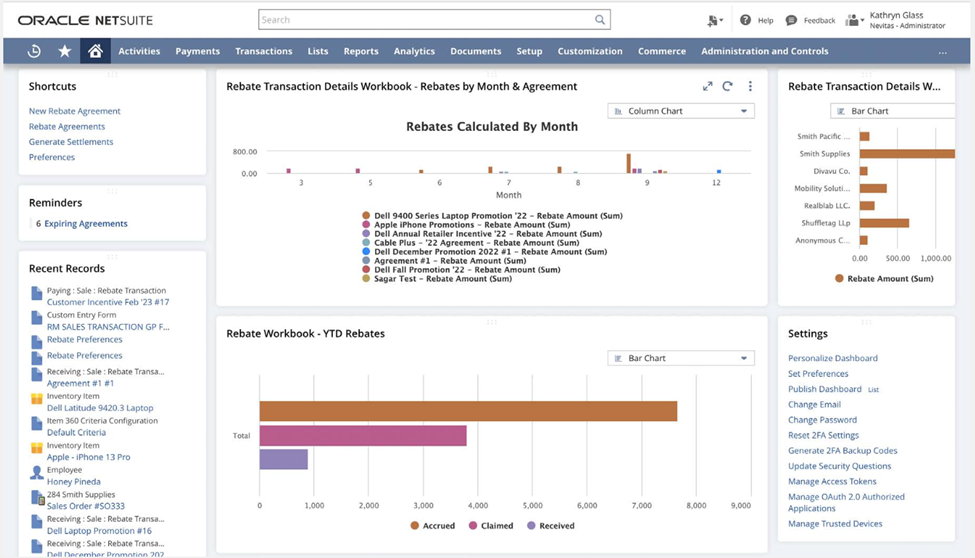The width and height of the screenshot is (975, 558).
Task: Refresh the Rebates by Month portlet
Action: 728,87
